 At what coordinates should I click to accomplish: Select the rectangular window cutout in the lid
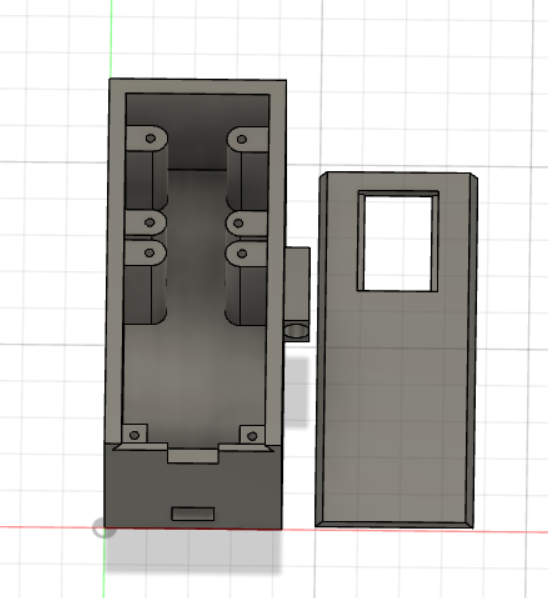pyautogui.click(x=398, y=241)
